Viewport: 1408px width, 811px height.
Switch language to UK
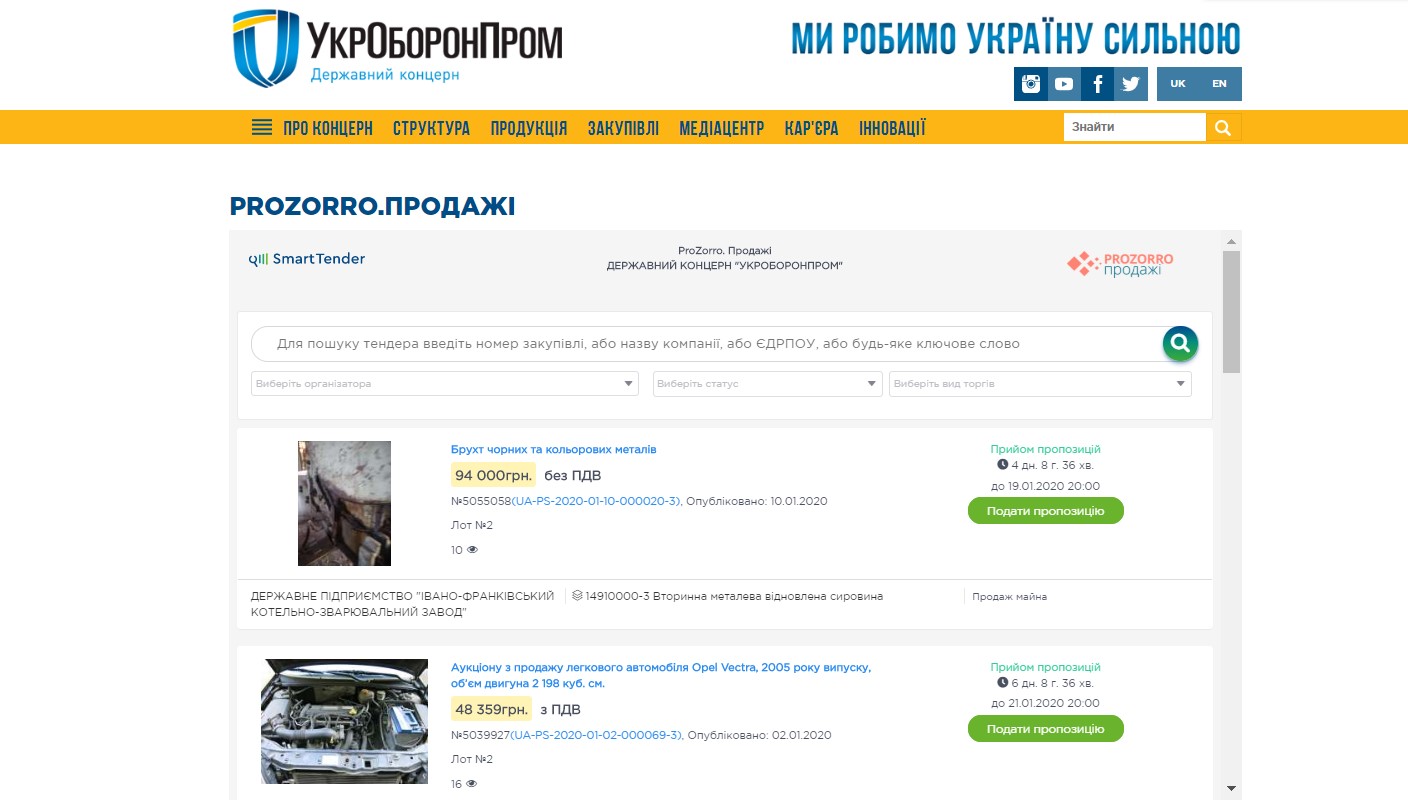(x=1178, y=84)
